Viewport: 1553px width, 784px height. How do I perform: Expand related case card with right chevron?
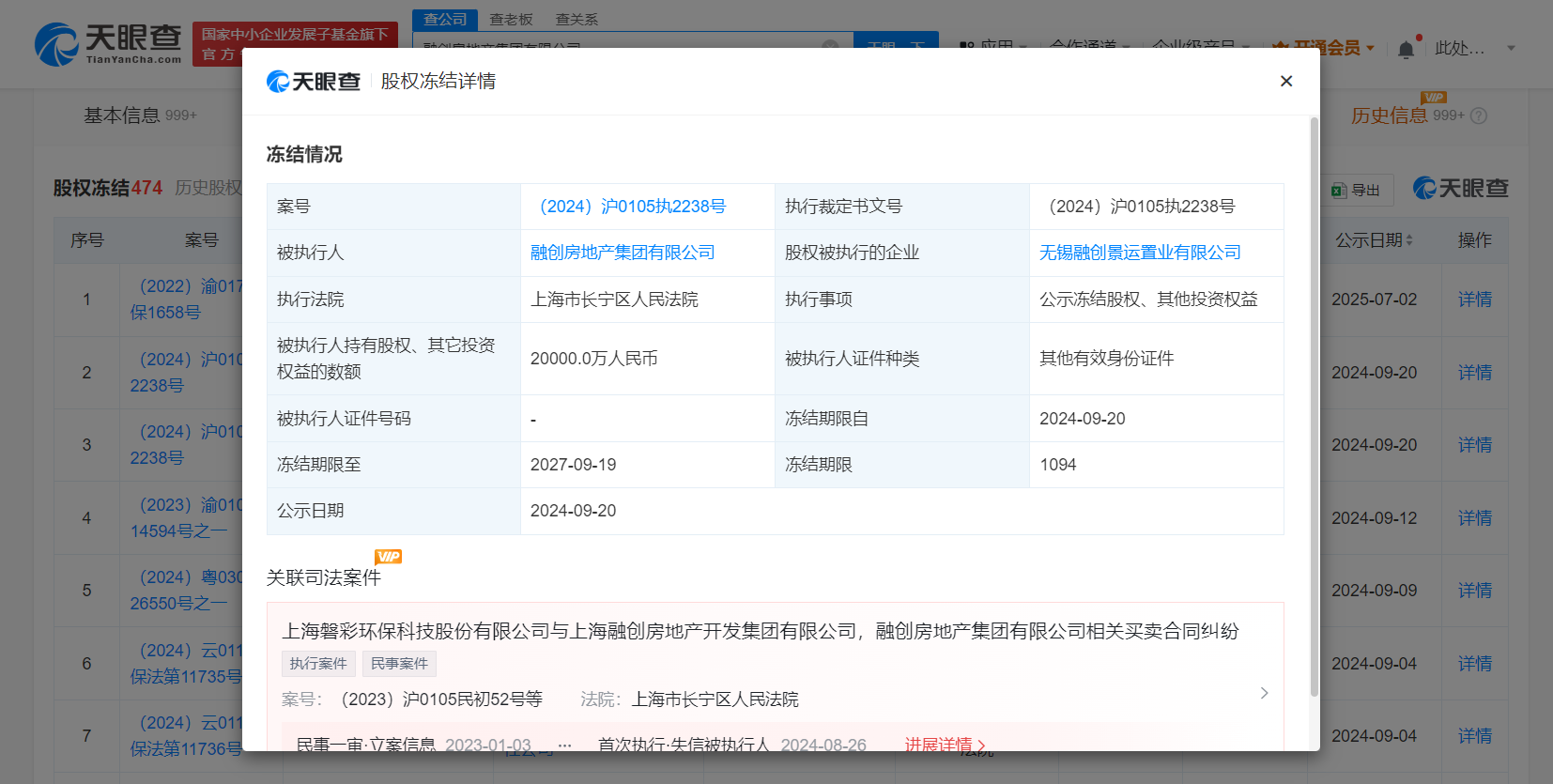(x=1264, y=693)
